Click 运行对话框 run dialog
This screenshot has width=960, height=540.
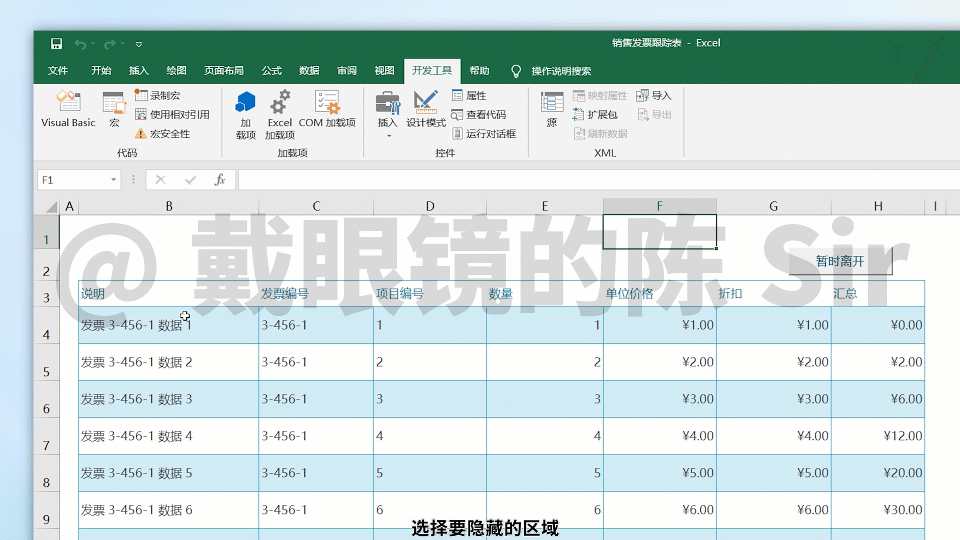coord(484,133)
